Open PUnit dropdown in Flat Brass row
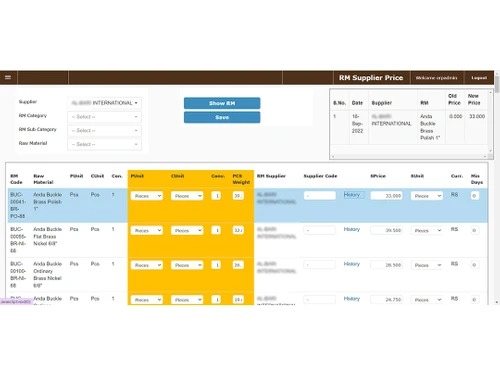The image size is (500, 375). (x=147, y=230)
